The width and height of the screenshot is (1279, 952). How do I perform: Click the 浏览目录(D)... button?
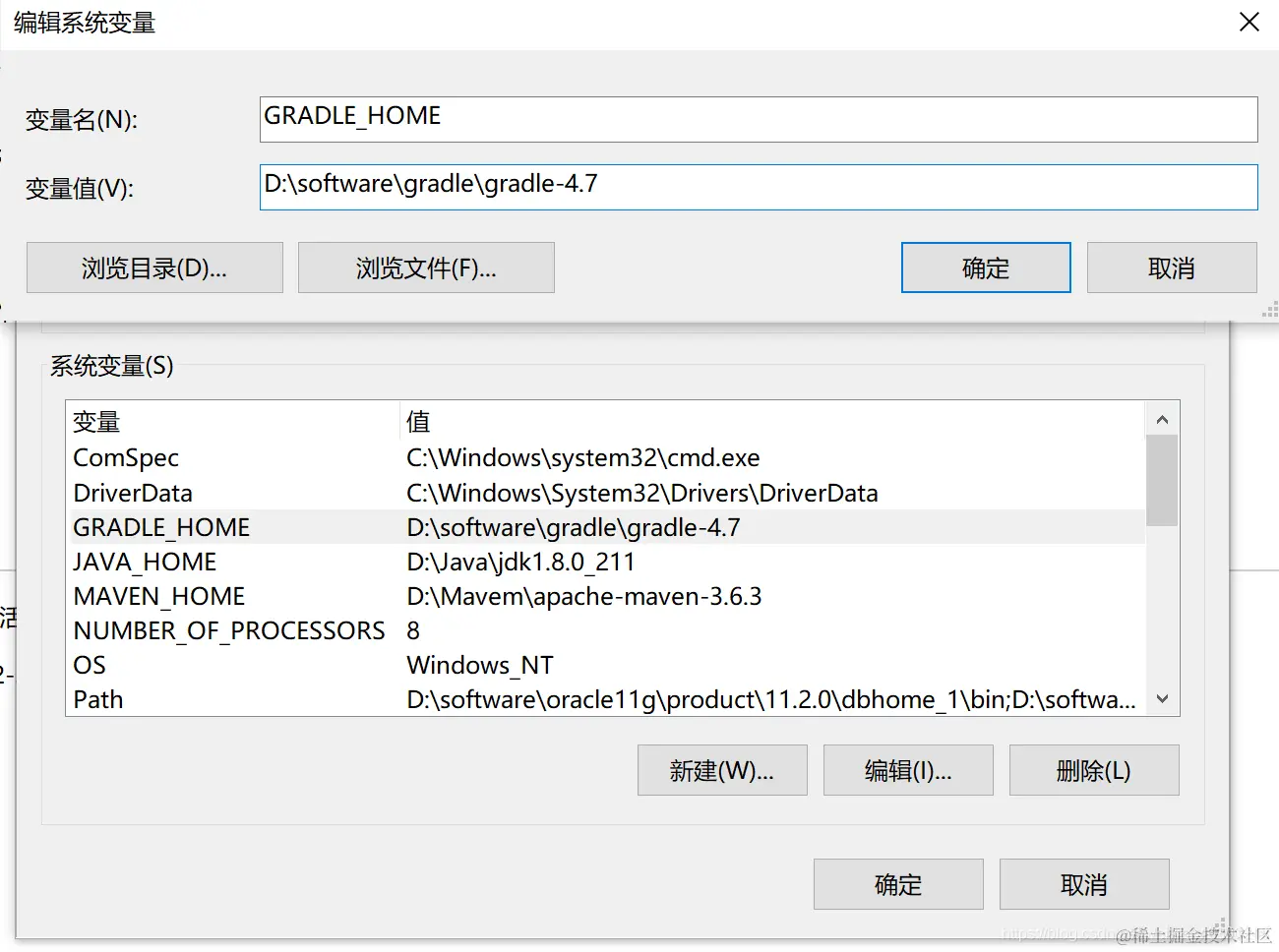[154, 268]
